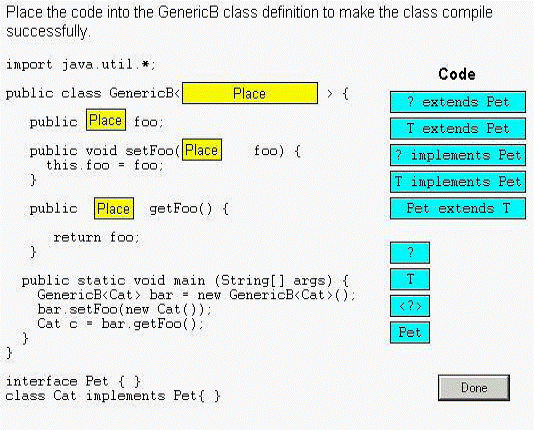Pick the '? implements Pet' code tile
The height and width of the screenshot is (430, 534).
click(458, 155)
